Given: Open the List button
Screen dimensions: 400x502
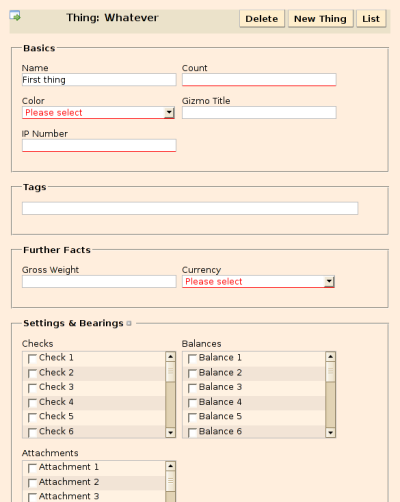Looking at the screenshot, I should coord(371,19).
